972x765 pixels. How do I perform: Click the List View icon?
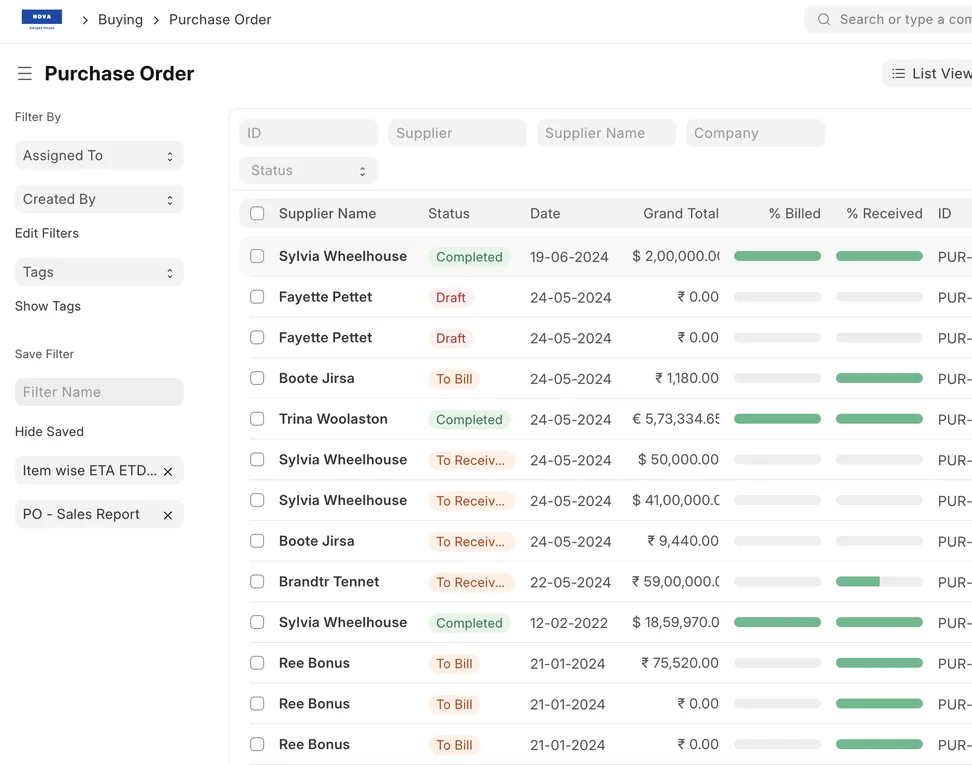[x=898, y=74]
